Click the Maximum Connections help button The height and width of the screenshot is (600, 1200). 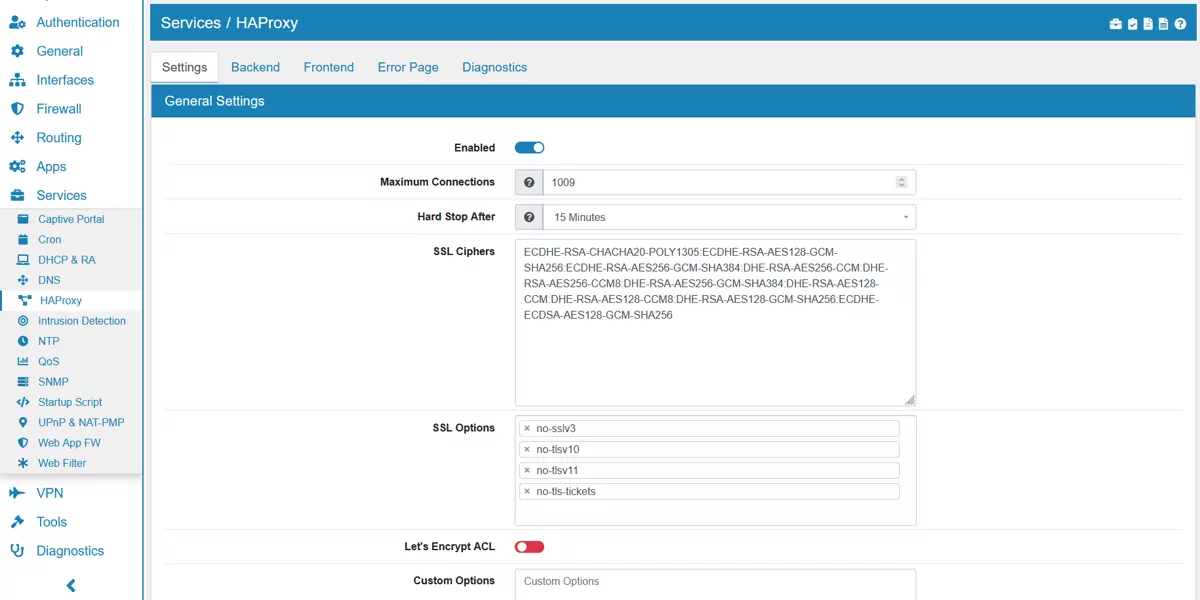pyautogui.click(x=528, y=182)
